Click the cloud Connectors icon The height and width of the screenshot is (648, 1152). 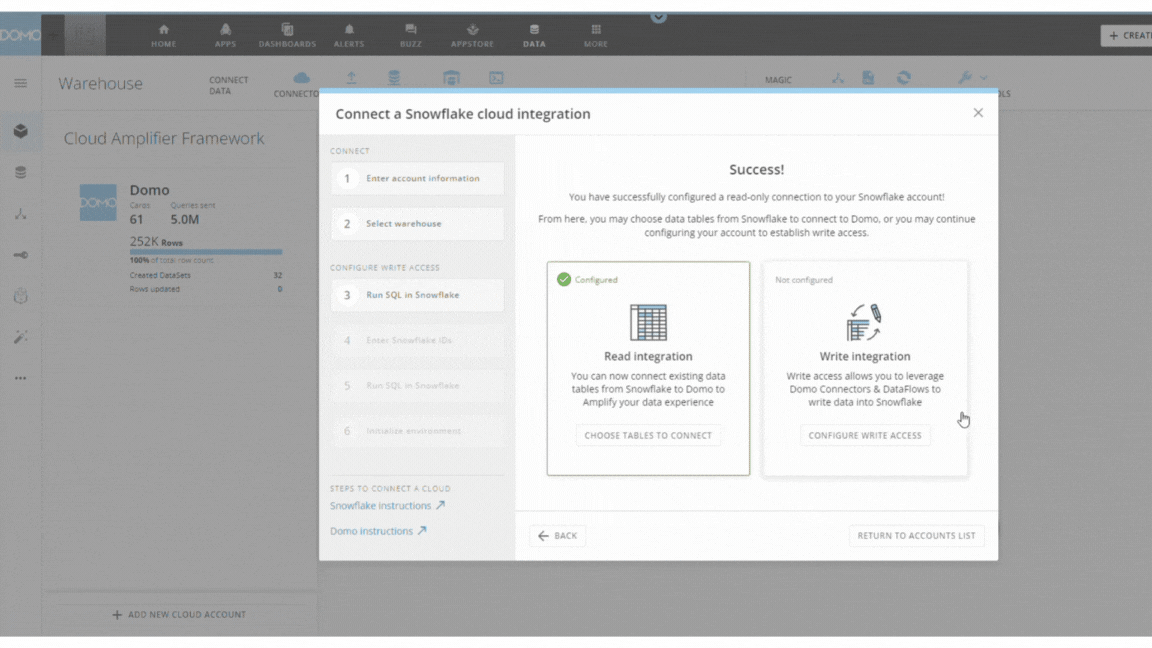click(x=301, y=79)
